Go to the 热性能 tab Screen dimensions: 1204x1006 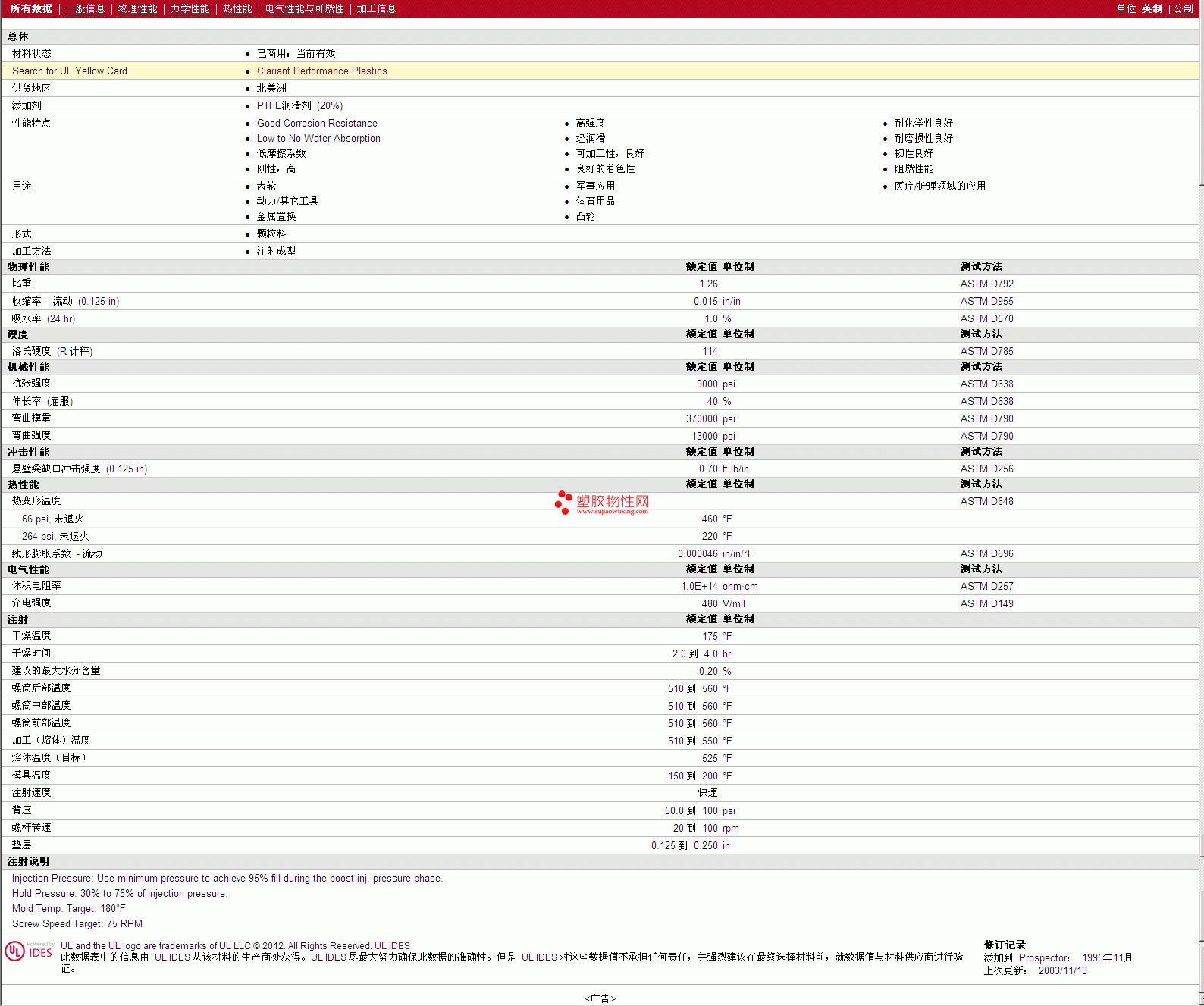[x=237, y=9]
